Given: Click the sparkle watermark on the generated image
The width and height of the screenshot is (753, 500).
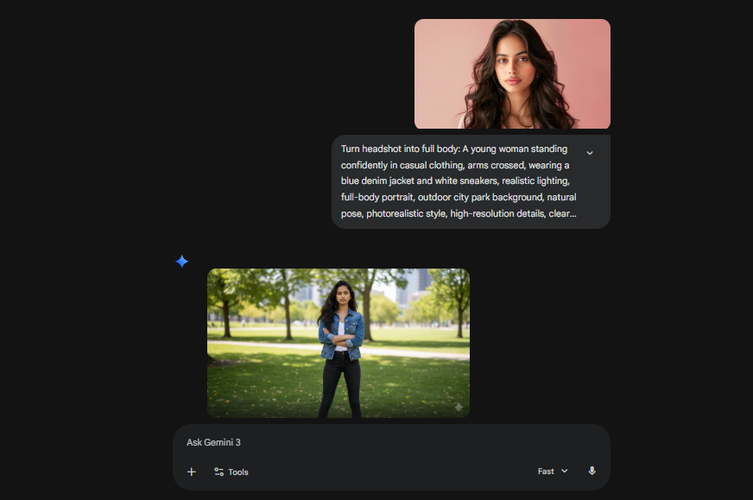Looking at the screenshot, I should (x=458, y=407).
